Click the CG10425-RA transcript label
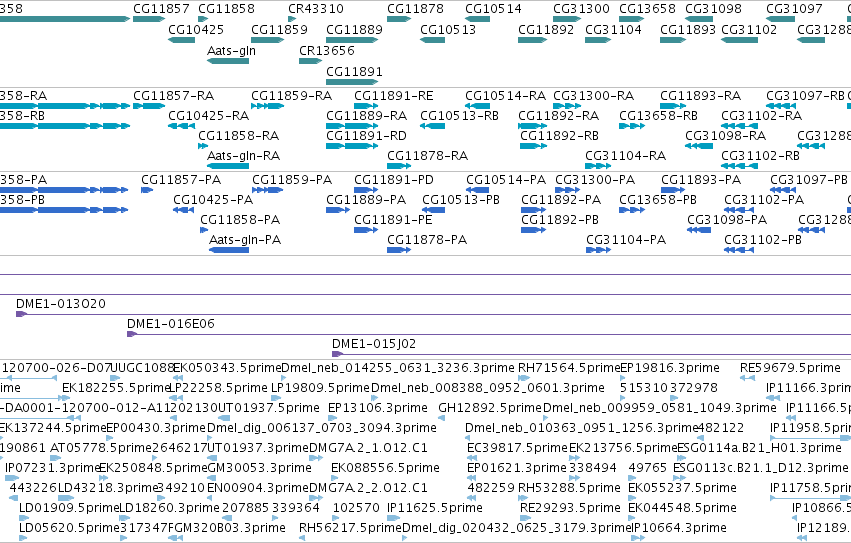The image size is (851, 543). click(x=208, y=116)
